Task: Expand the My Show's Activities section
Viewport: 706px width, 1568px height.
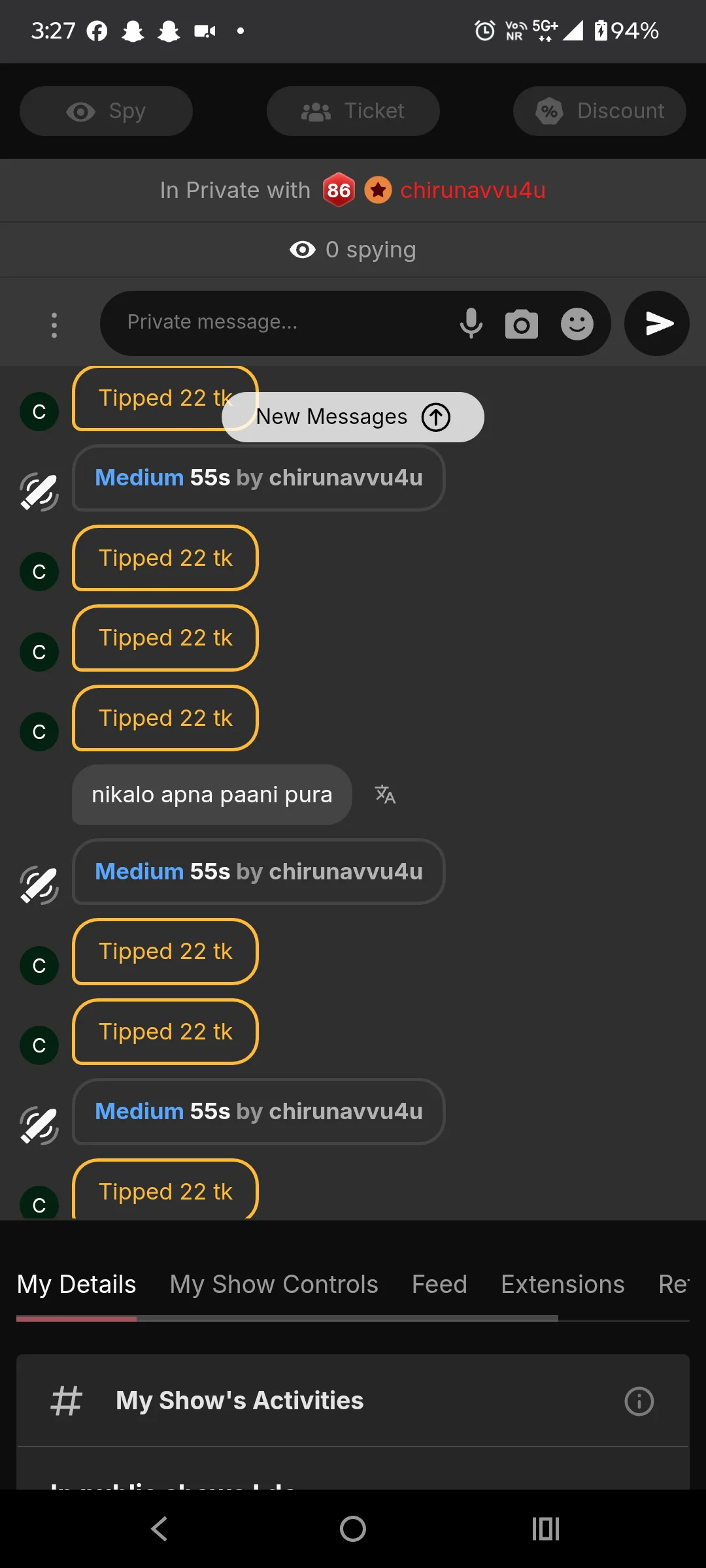Action: tap(239, 1401)
